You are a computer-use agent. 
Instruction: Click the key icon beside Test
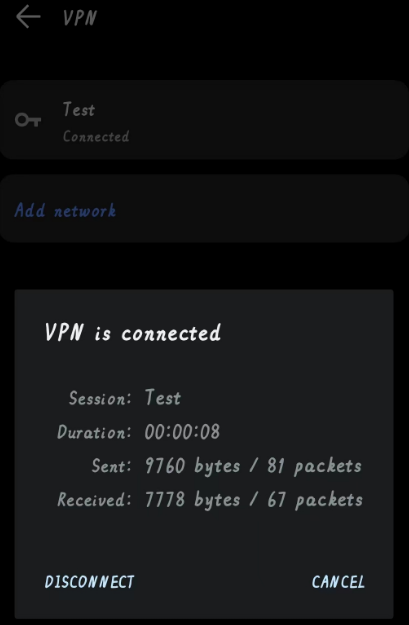click(28, 120)
